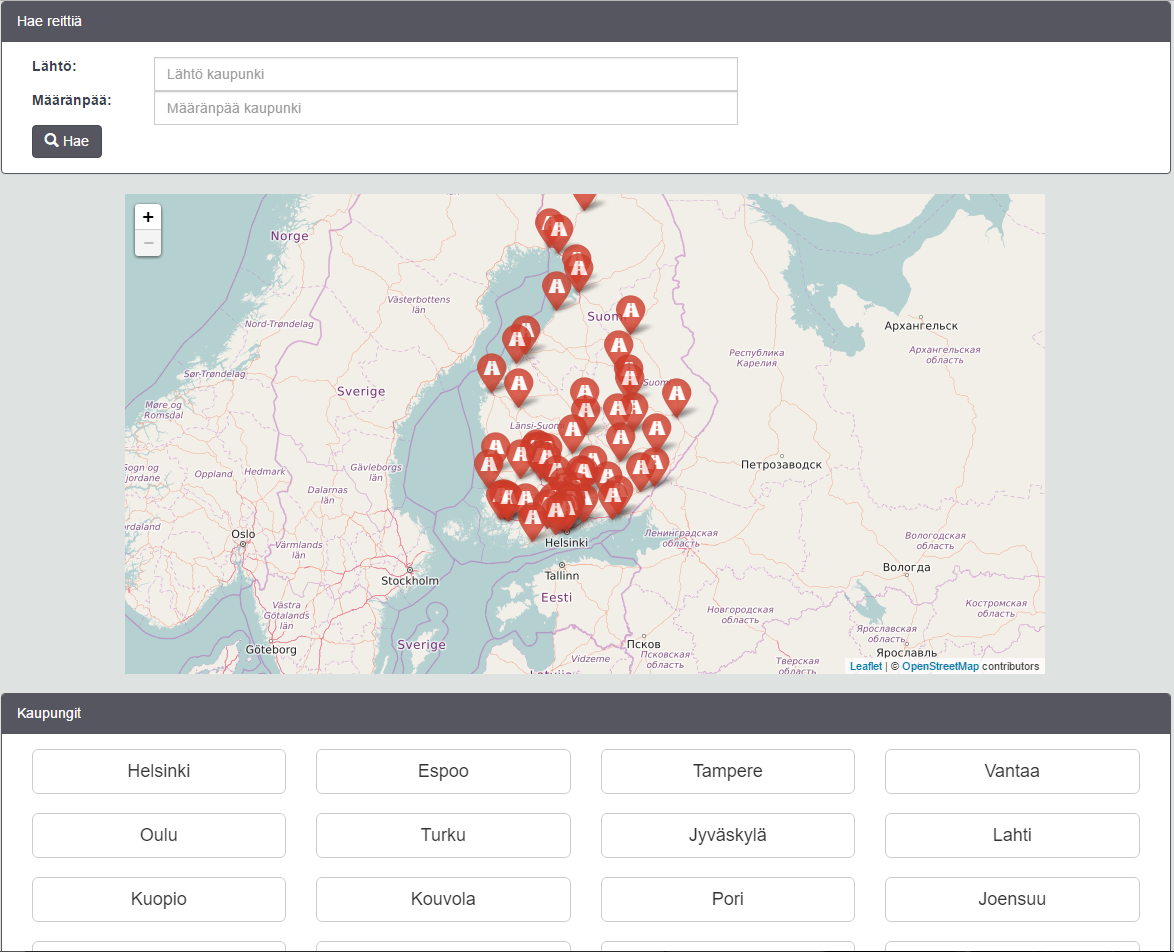Click the Tallinn label on the map
The width and height of the screenshot is (1174, 952).
[x=562, y=575]
